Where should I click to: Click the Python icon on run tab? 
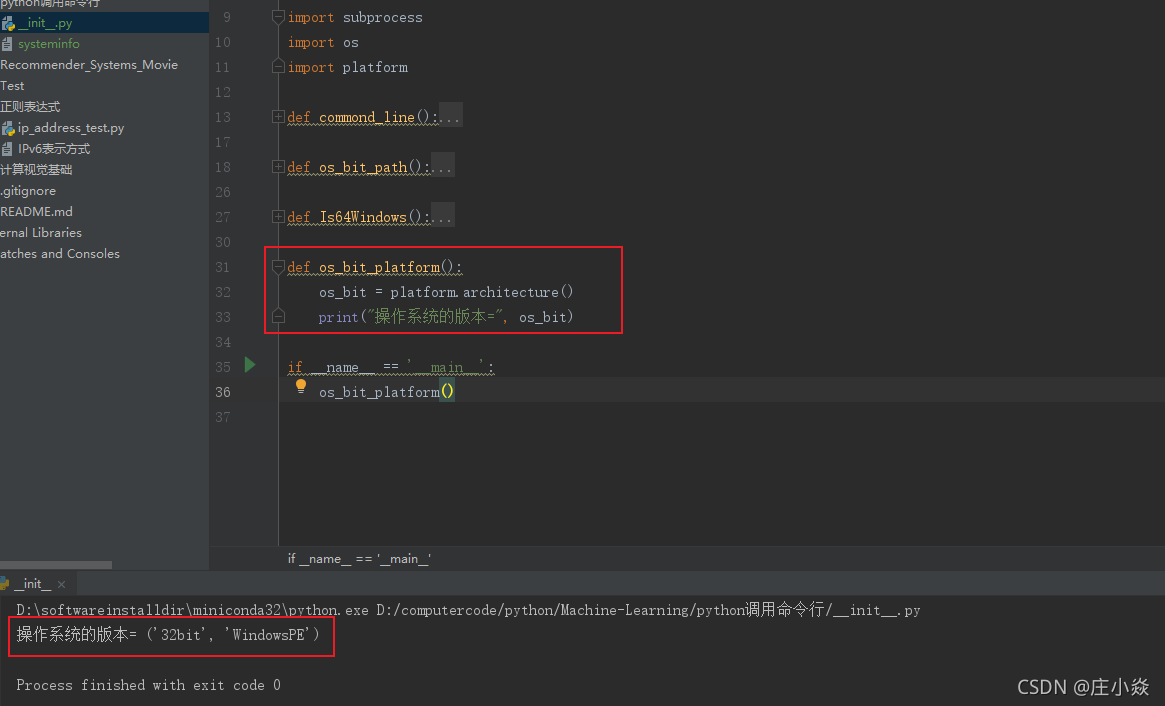4,584
